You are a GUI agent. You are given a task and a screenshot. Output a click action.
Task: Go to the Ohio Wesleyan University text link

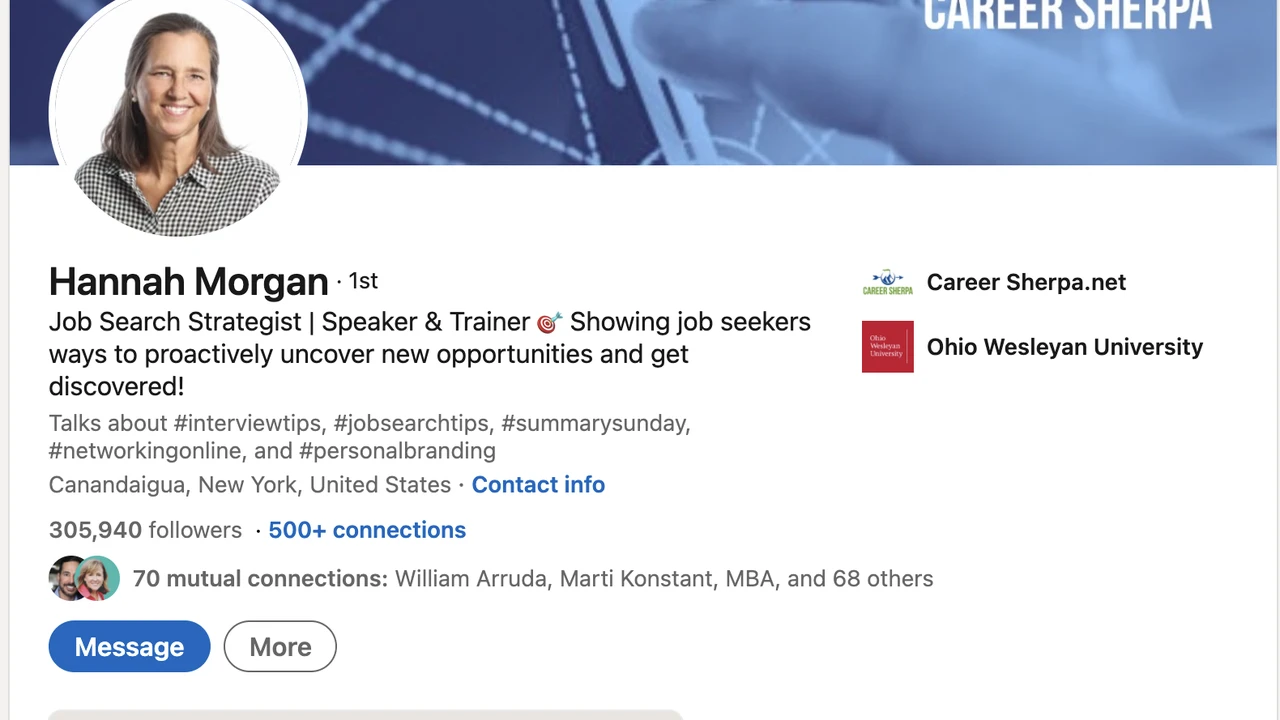pyautogui.click(x=1064, y=347)
